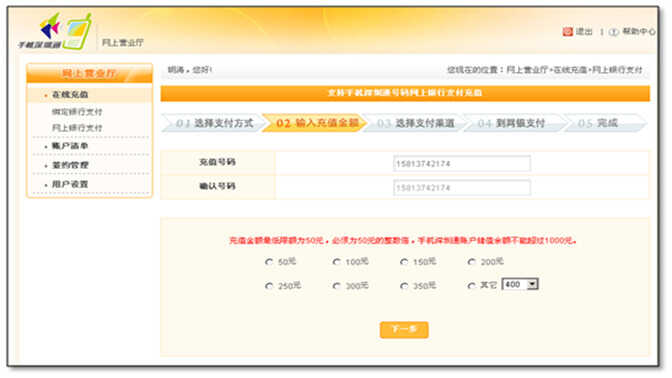Click step 05 完成
672x378 pixels.
coord(604,123)
